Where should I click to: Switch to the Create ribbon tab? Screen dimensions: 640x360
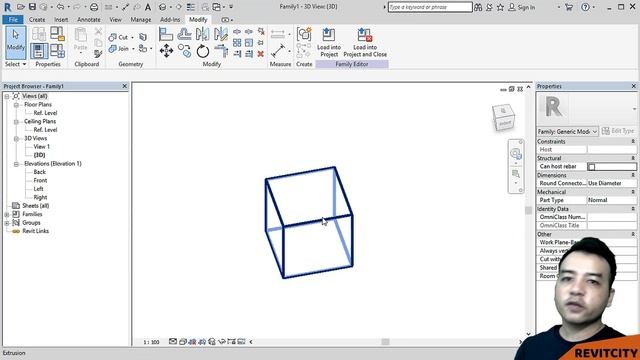click(x=37, y=20)
